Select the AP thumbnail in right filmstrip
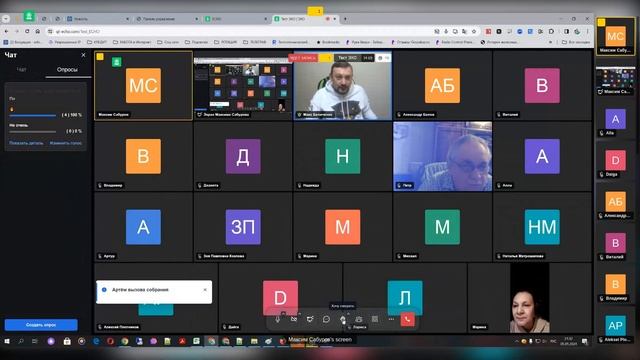 pos(616,326)
